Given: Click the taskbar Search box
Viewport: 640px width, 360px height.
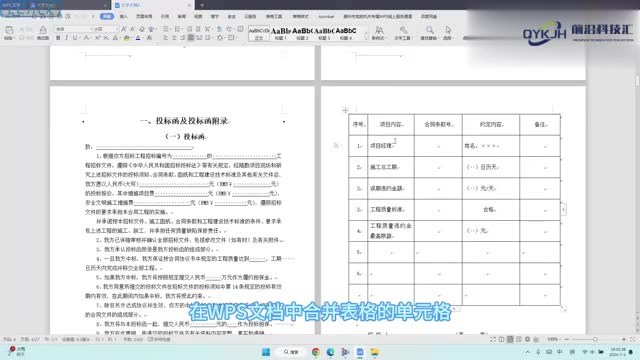Looking at the screenshot, I should pyautogui.click(x=291, y=352).
